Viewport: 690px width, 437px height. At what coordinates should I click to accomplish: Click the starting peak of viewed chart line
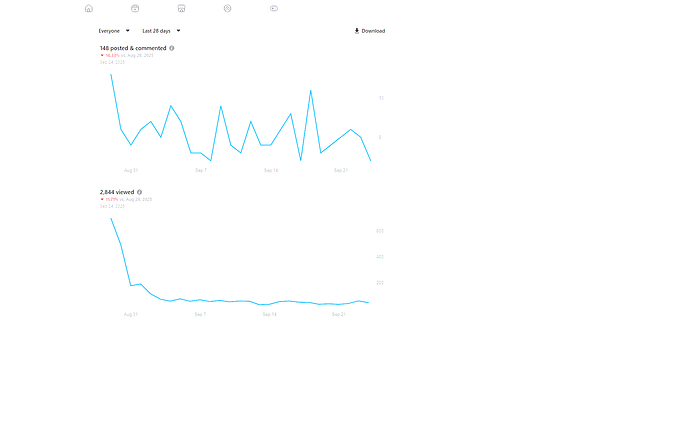tap(111, 219)
